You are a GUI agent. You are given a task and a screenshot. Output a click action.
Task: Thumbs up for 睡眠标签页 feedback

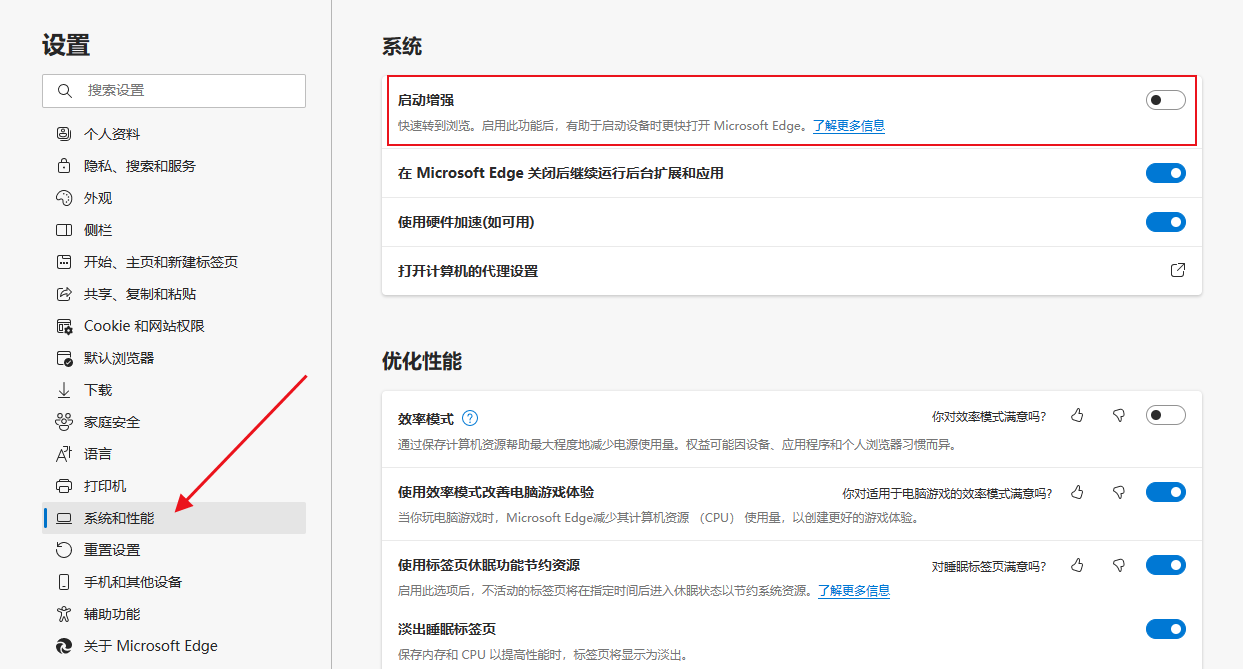(x=1077, y=565)
